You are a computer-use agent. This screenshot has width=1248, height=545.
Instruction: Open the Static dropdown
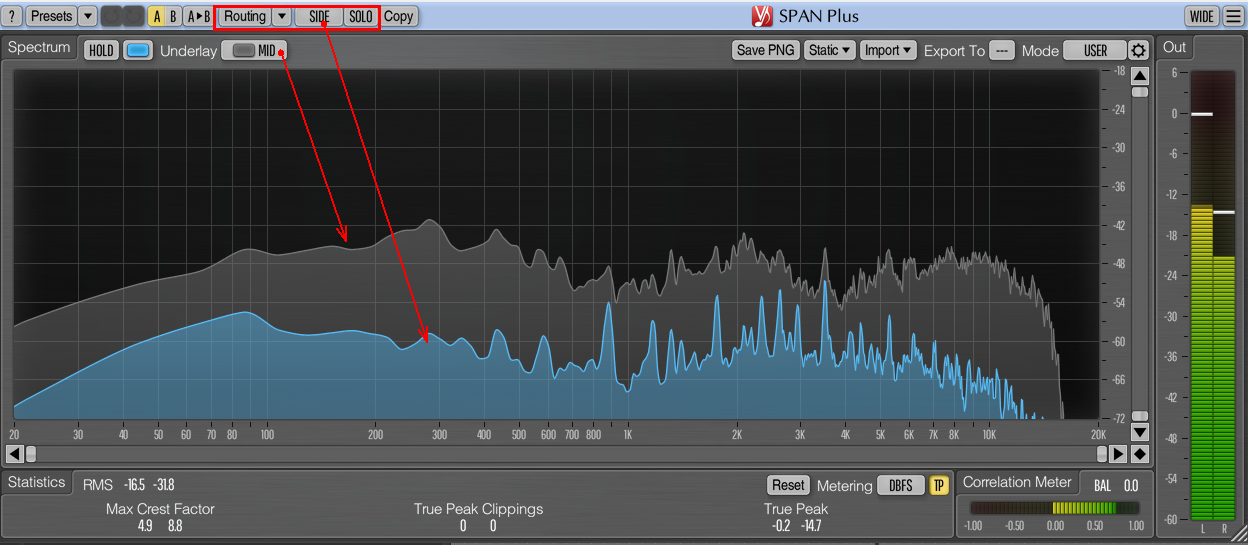830,50
